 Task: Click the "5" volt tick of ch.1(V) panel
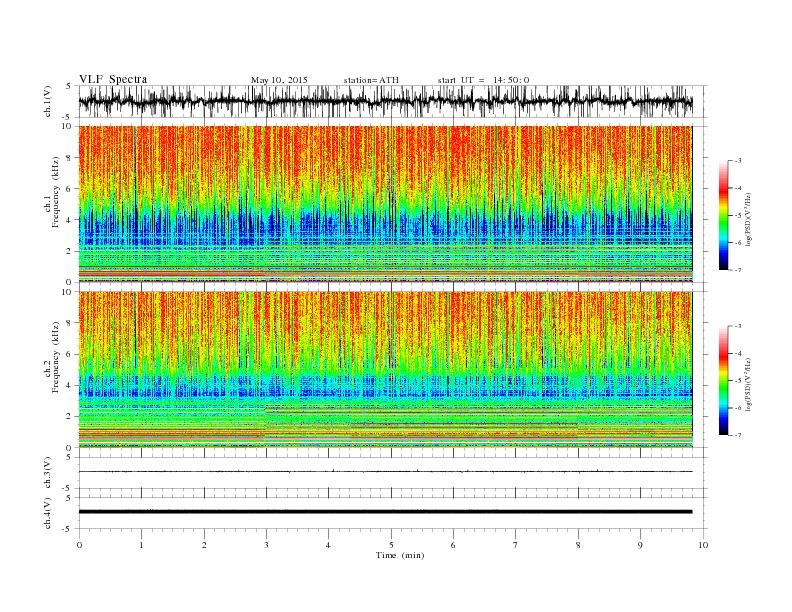[69, 86]
